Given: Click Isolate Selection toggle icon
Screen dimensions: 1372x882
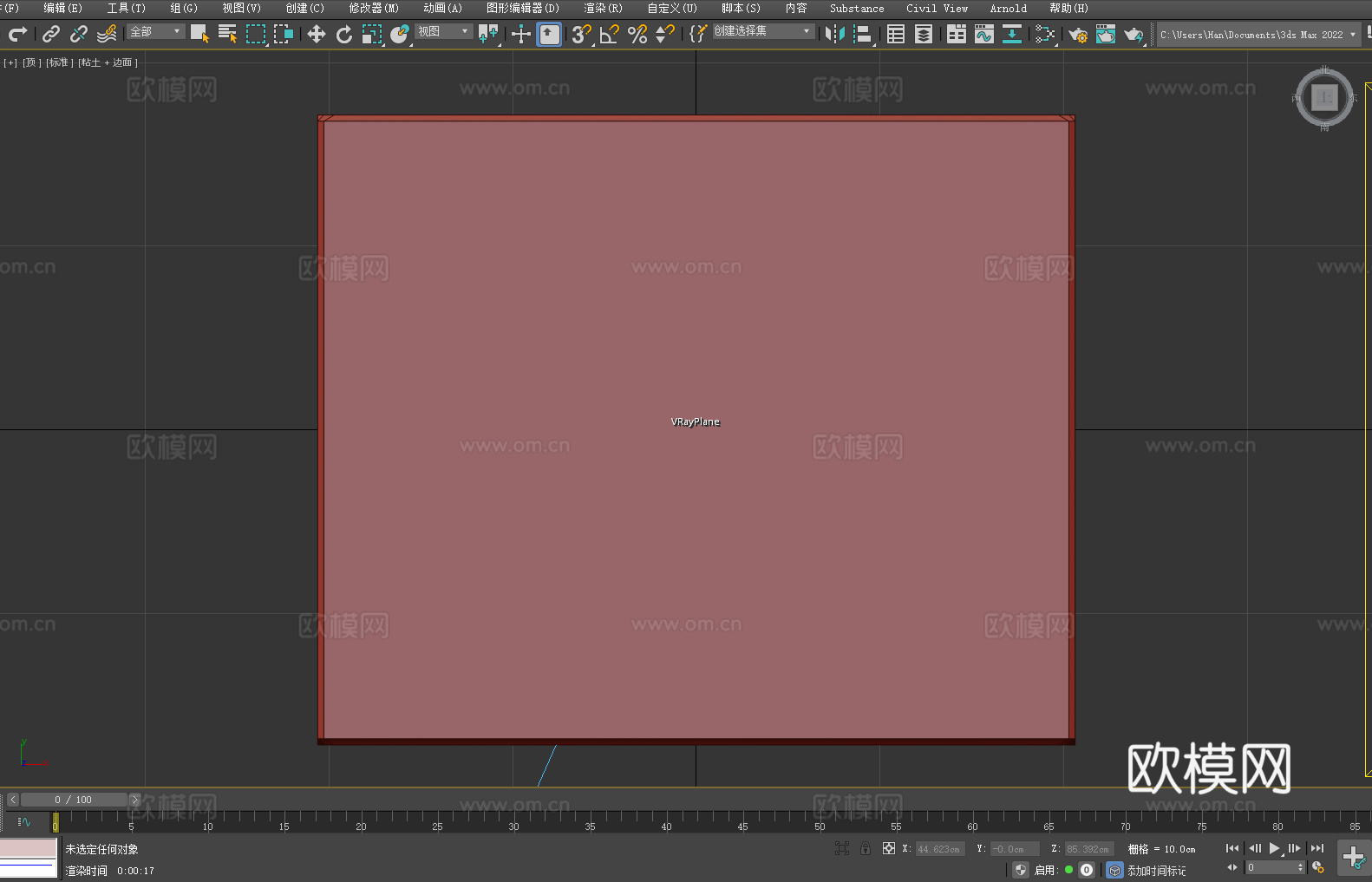Looking at the screenshot, I should point(842,848).
